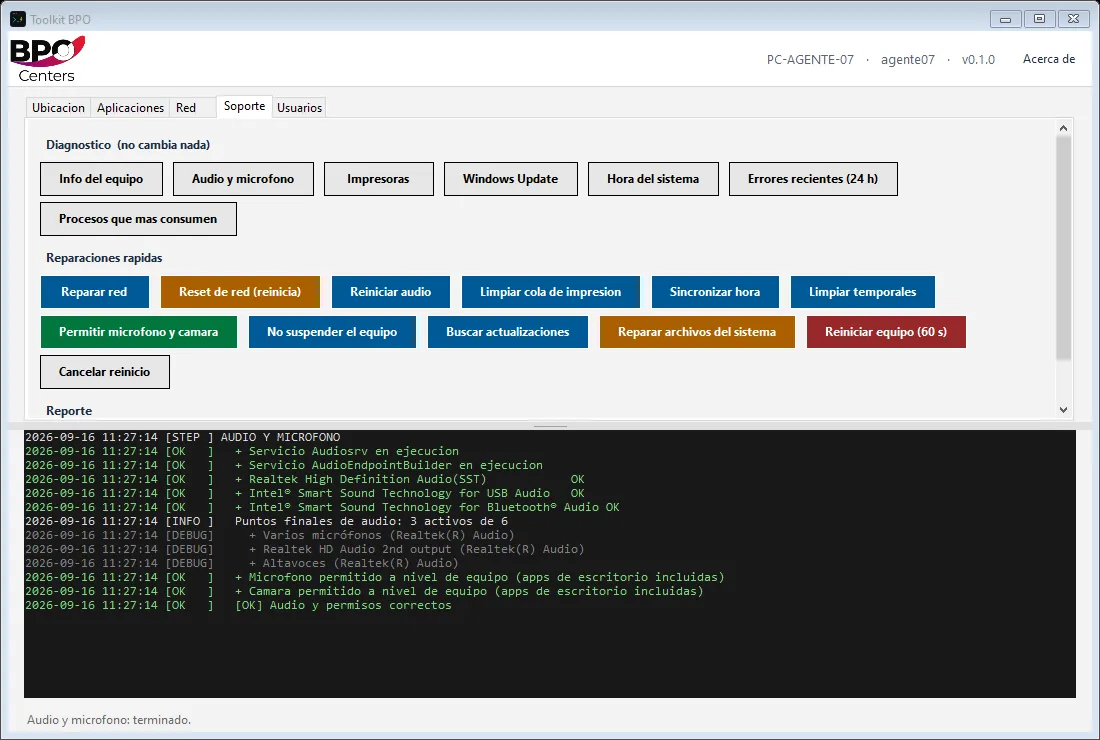The height and width of the screenshot is (740, 1100).
Task: Click the 'Servicio Audiosrv en ejecucion' log line
Action: 241,451
